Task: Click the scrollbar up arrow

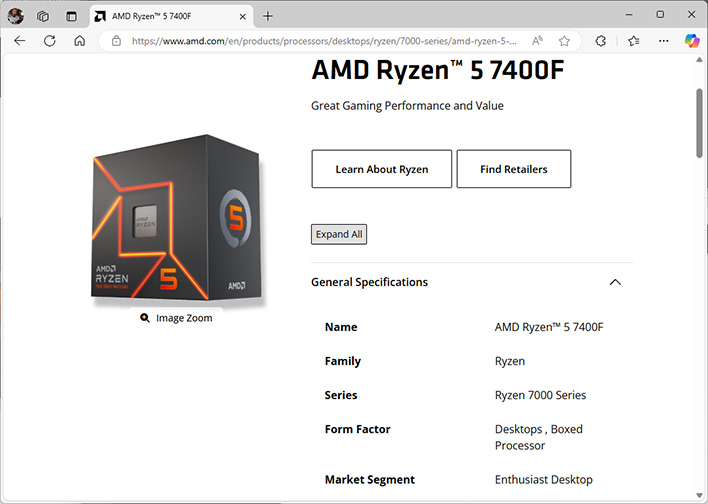Action: point(699,60)
